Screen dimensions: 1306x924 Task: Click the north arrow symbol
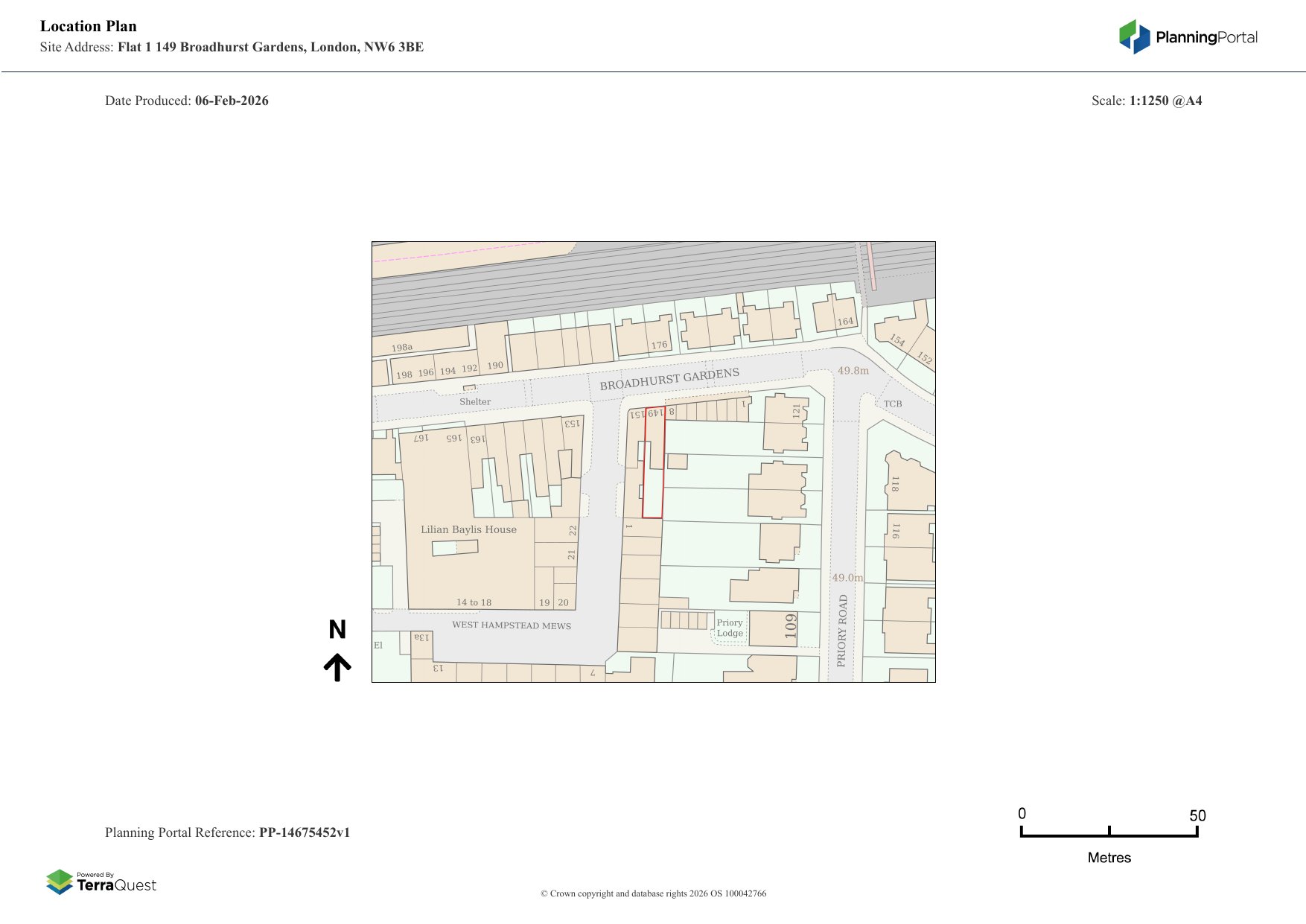pyautogui.click(x=337, y=667)
